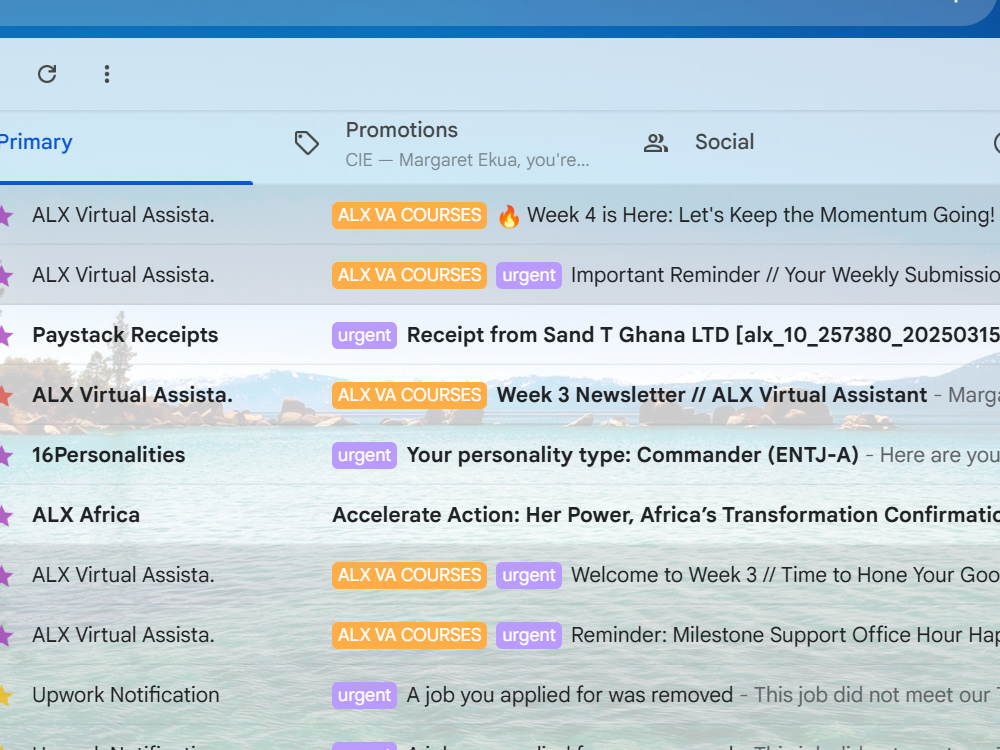
Task: Click sender name Paystack Receipts
Action: [125, 335]
